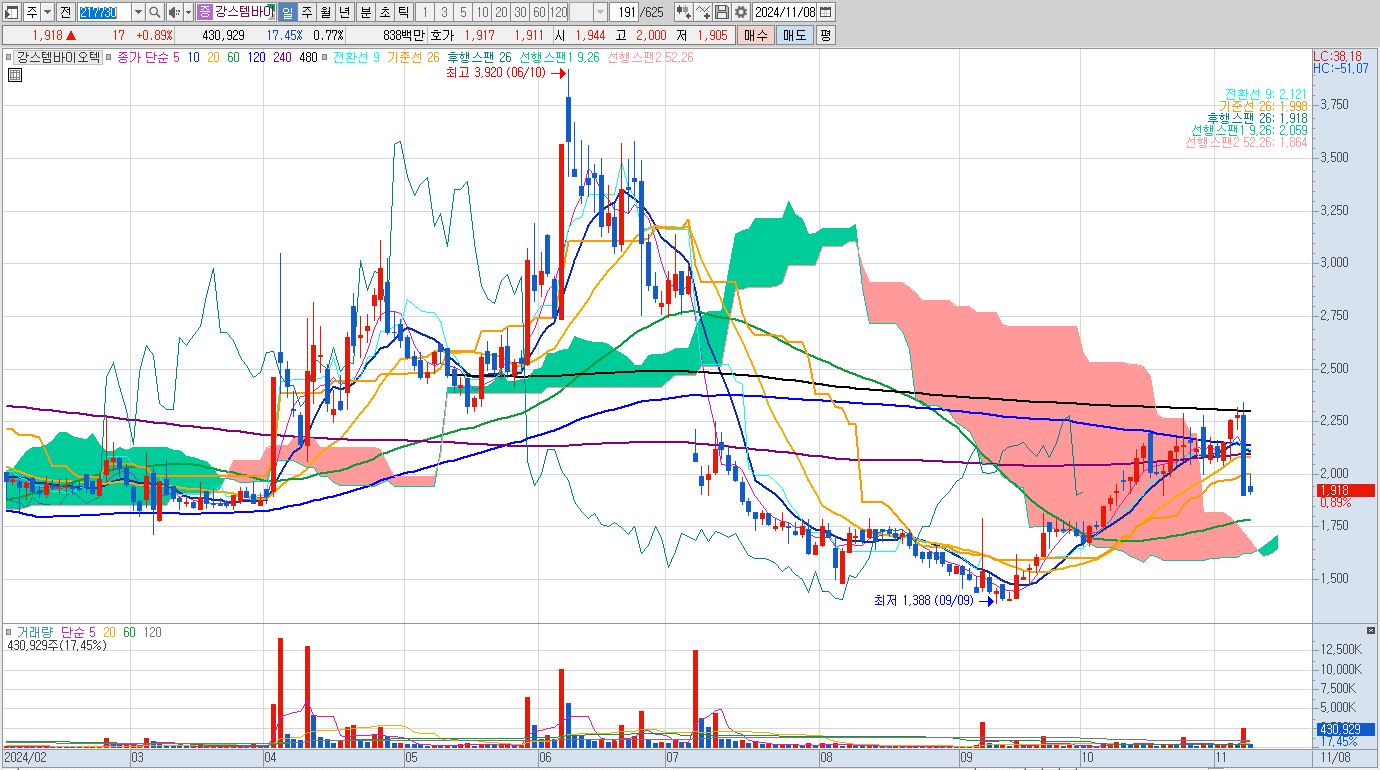Screen dimensions: 1380x770
Task: Click the 매도 sell button
Action: [793, 35]
